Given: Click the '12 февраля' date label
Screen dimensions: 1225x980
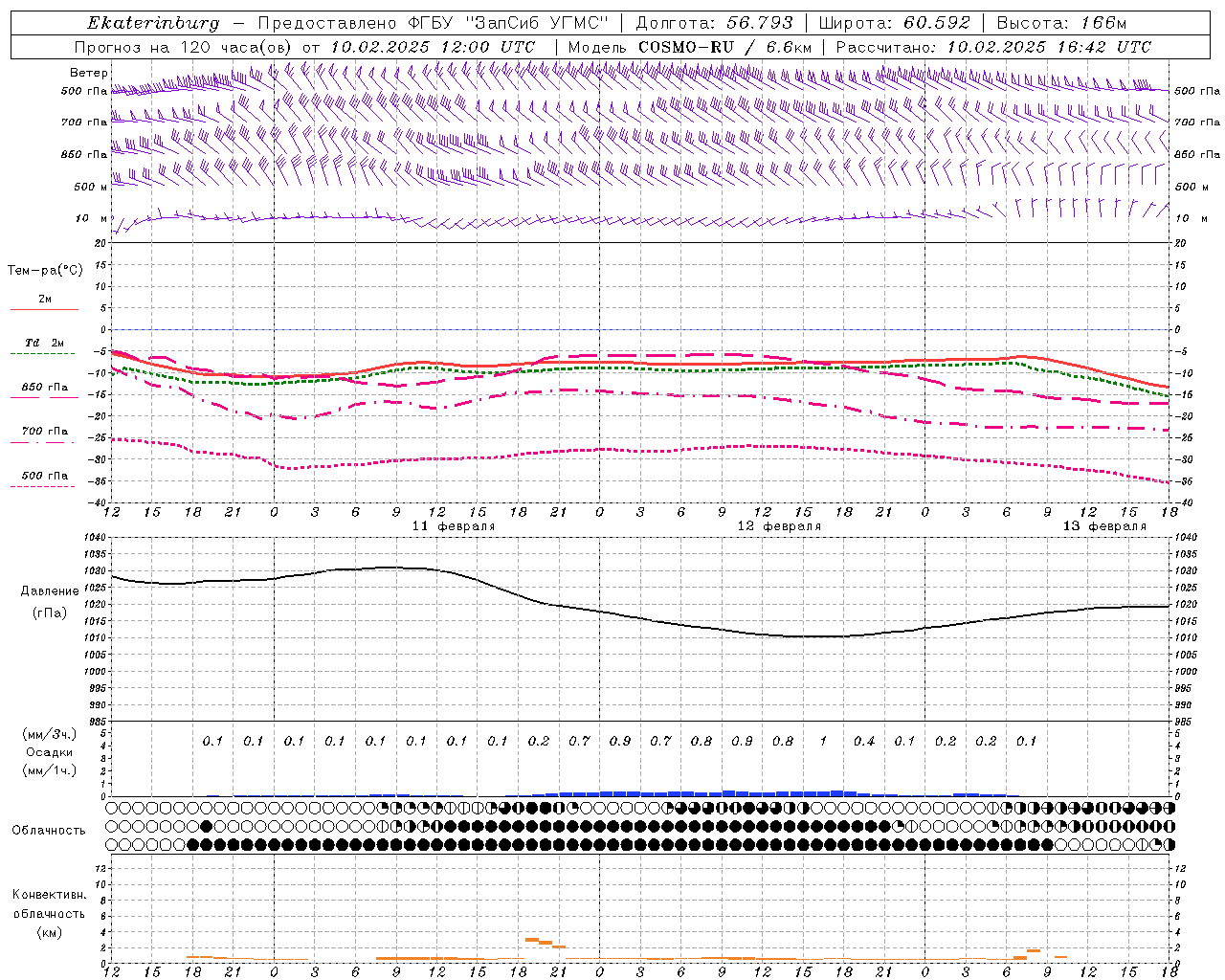Looking at the screenshot, I should [779, 526].
